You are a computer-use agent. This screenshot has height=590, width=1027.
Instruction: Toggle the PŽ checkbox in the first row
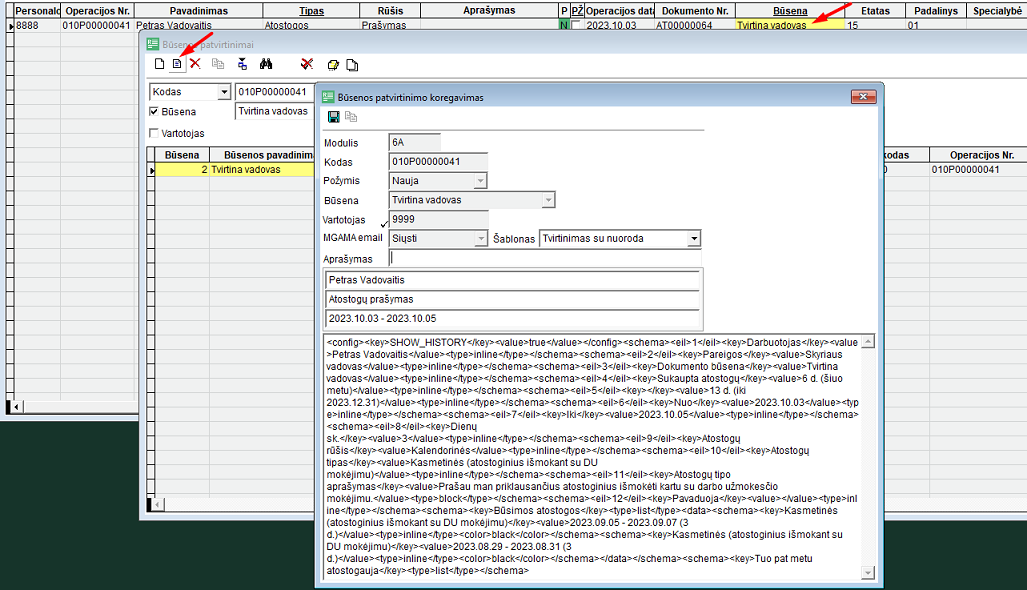click(576, 25)
